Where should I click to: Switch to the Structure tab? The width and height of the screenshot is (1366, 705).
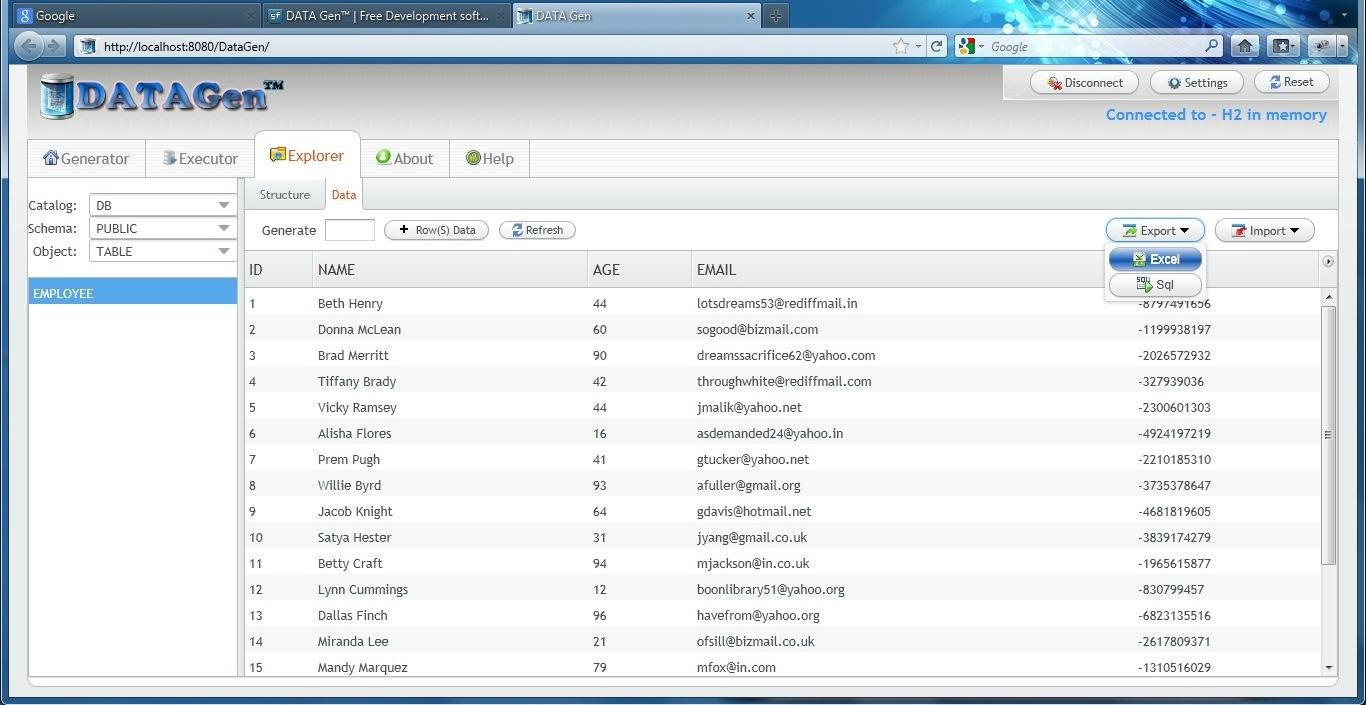284,194
